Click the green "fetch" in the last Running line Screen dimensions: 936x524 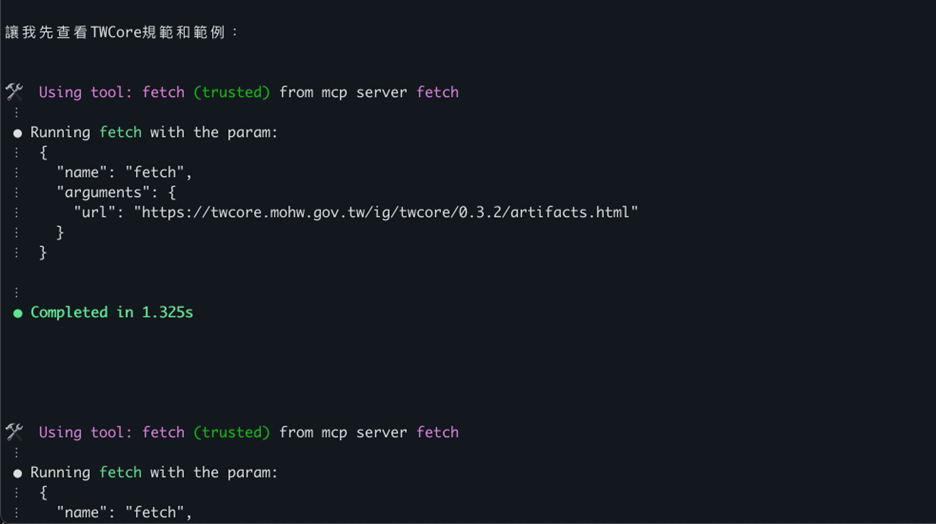[120, 472]
